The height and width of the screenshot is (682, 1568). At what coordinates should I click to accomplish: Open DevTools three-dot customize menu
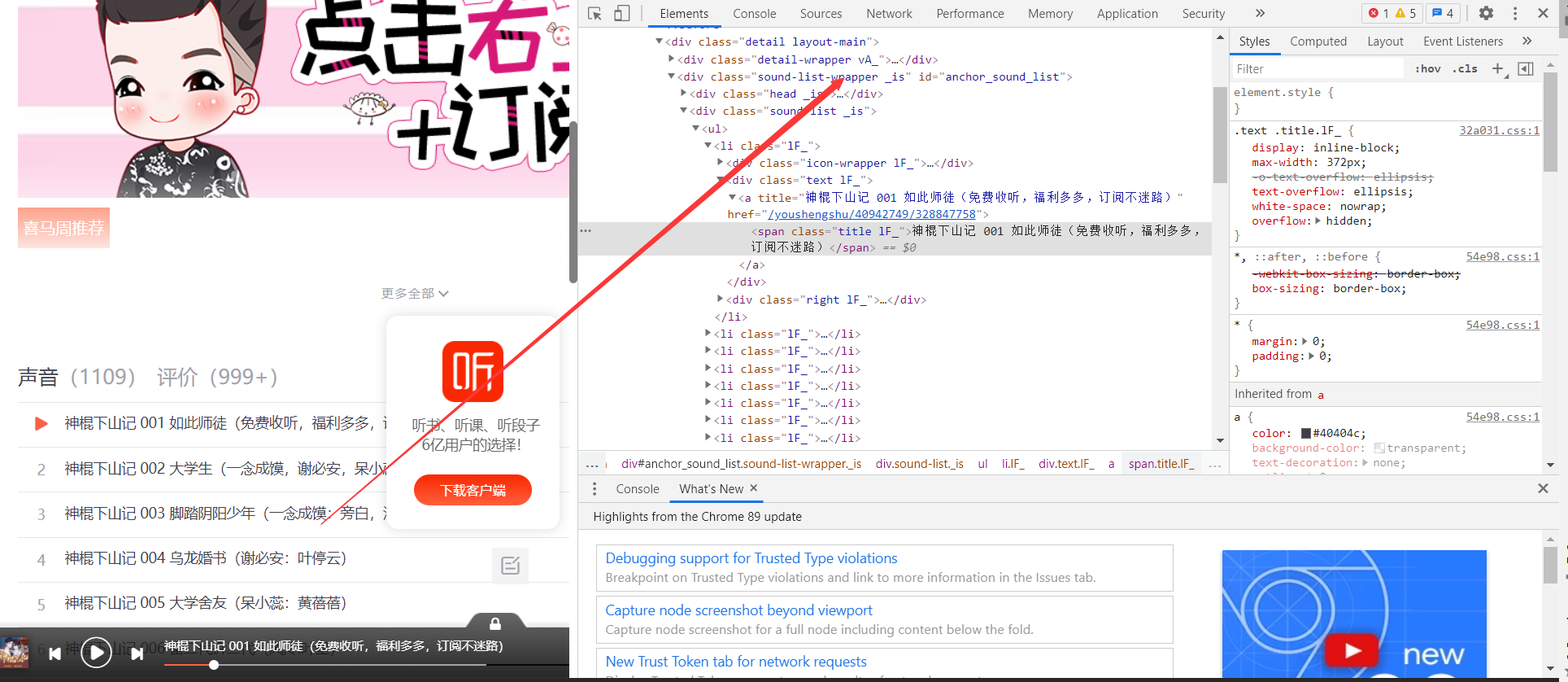click(1514, 13)
